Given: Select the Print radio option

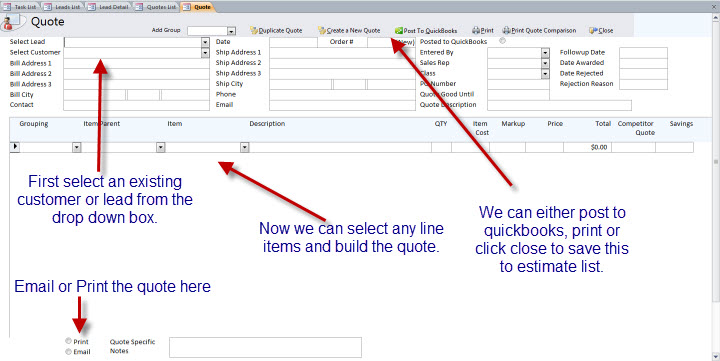Looking at the screenshot, I should click(68, 341).
